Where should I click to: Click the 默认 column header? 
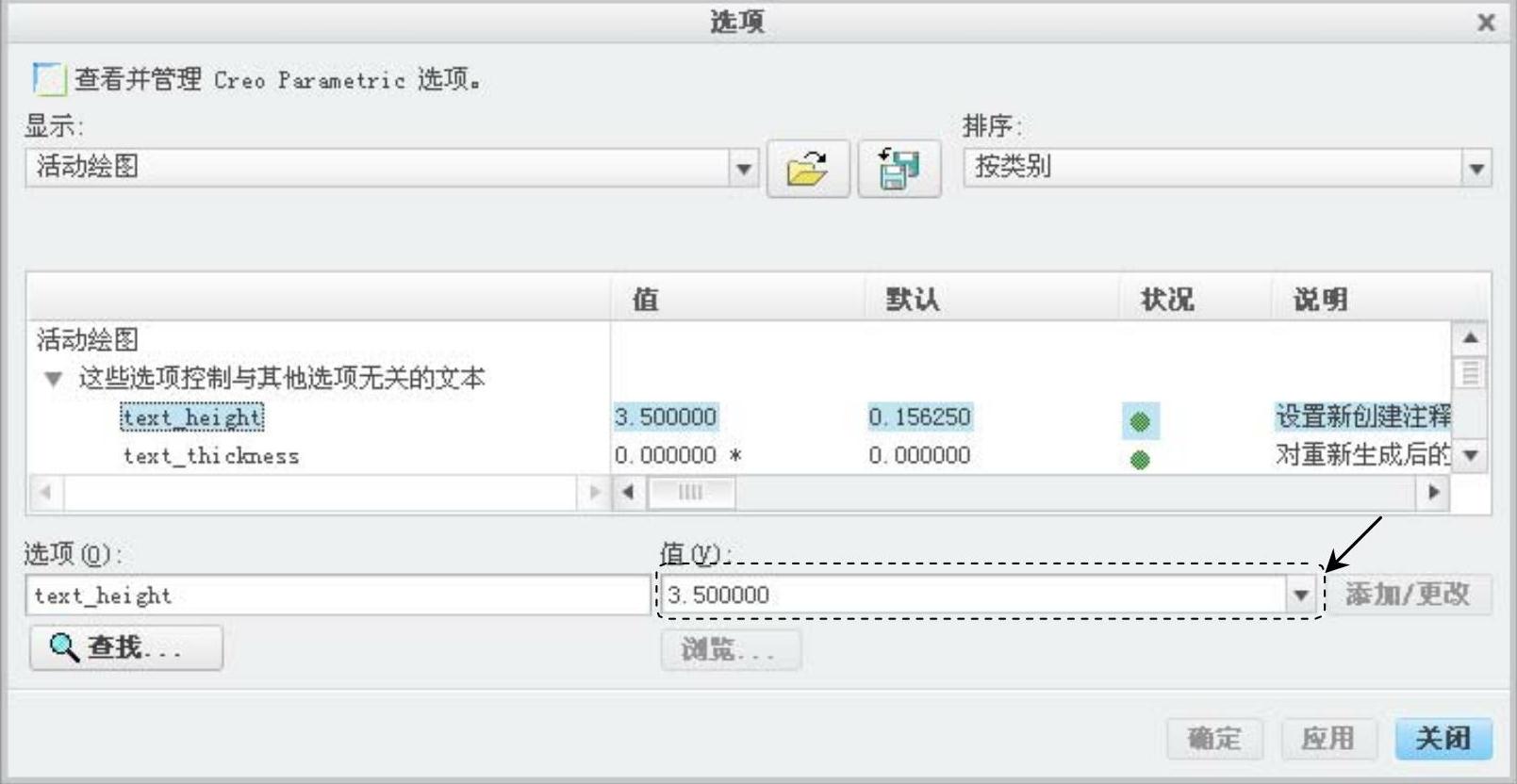pos(912,300)
